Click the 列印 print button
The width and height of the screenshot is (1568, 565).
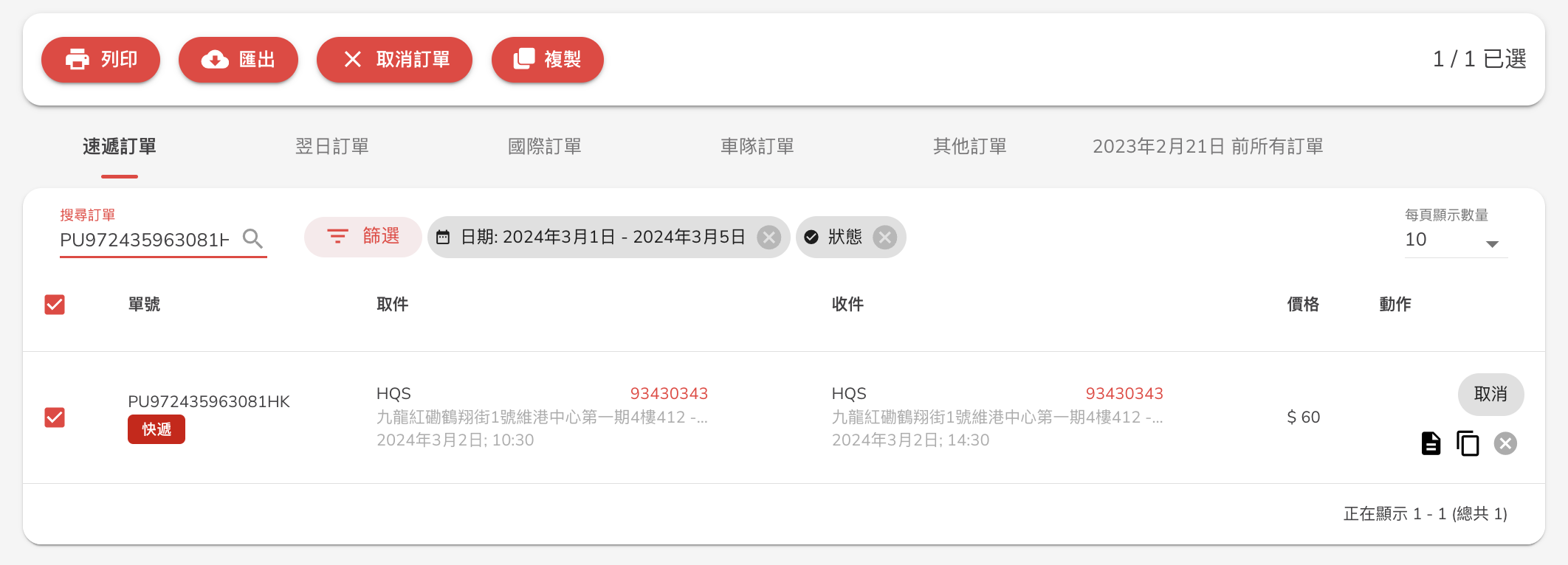pos(101,60)
